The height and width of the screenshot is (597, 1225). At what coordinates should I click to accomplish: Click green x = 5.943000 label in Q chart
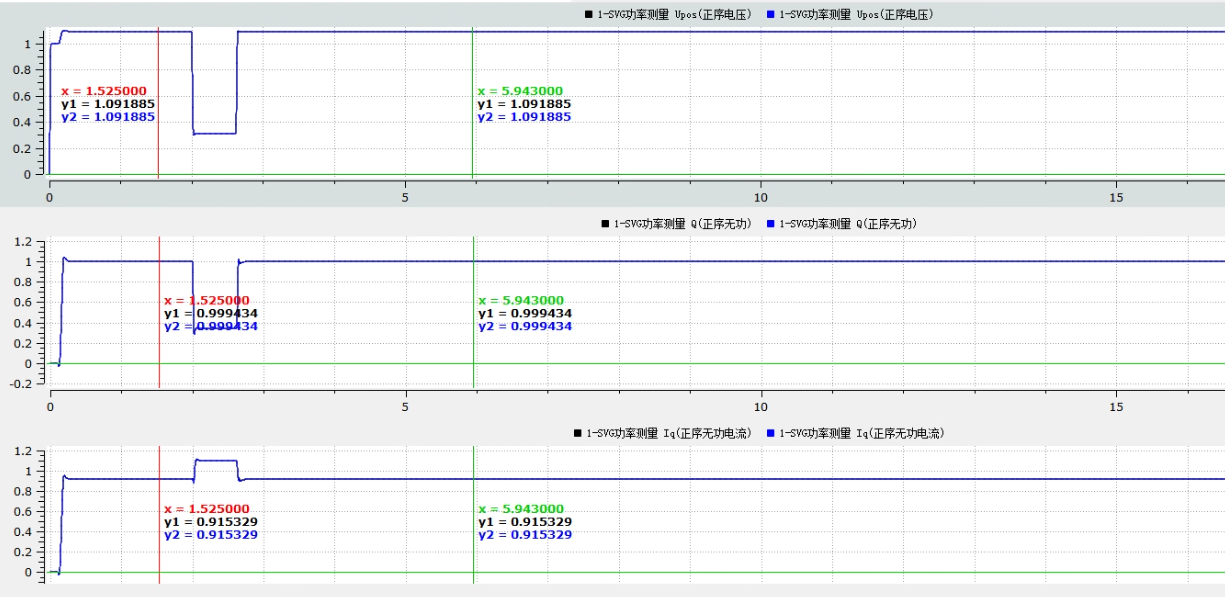[521, 301]
